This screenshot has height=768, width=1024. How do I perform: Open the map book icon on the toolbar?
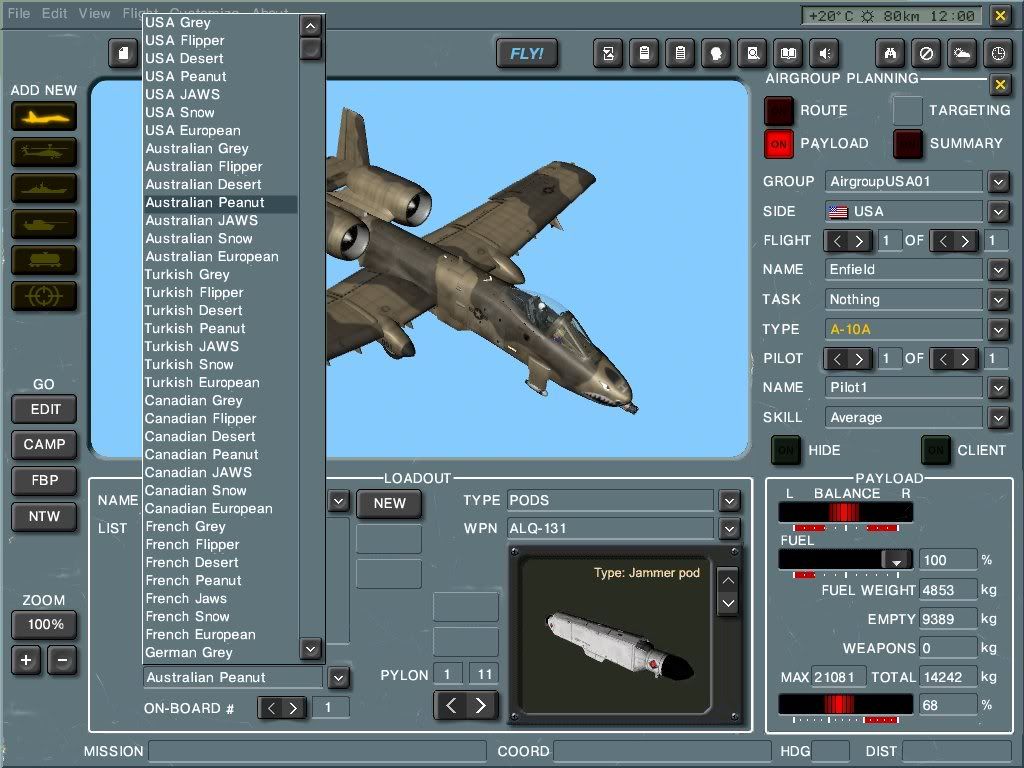pyautogui.click(x=789, y=53)
